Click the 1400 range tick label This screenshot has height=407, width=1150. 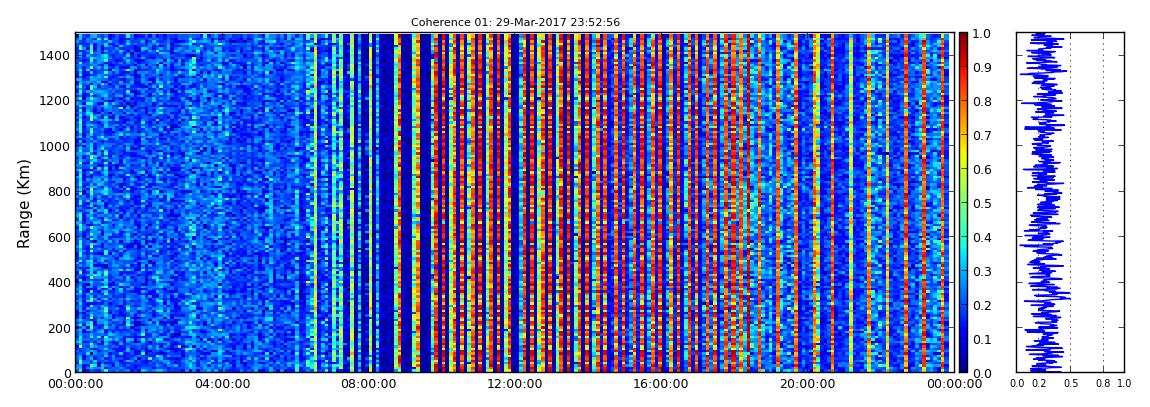point(56,55)
